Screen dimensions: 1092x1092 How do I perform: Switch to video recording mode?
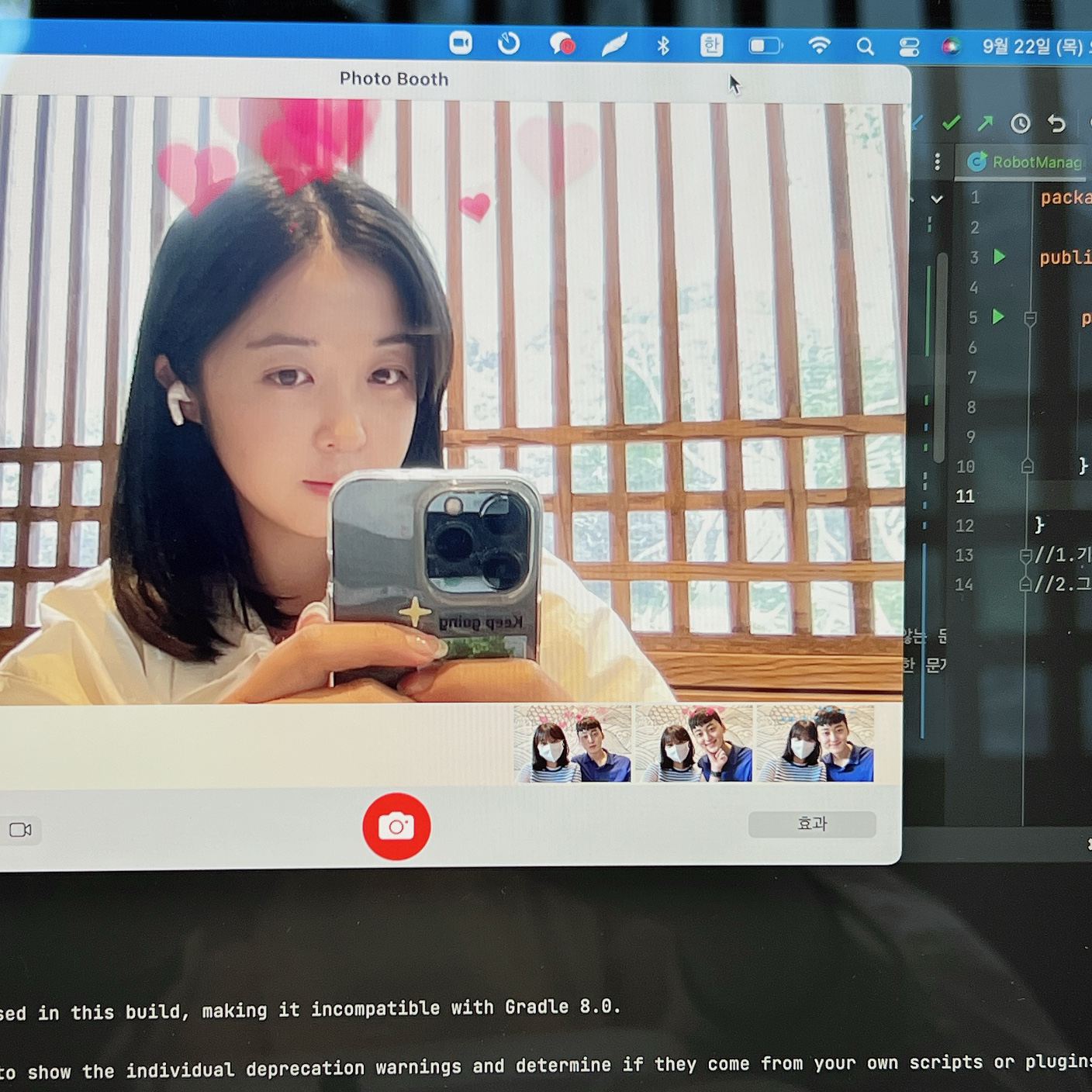click(x=20, y=830)
